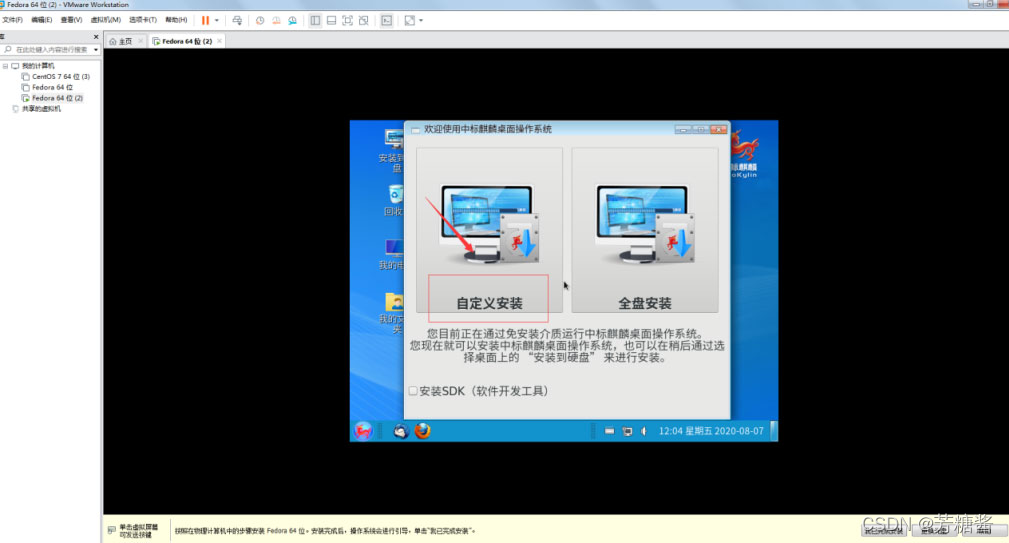Open the snapshot manager toolbar icon

click(292, 21)
